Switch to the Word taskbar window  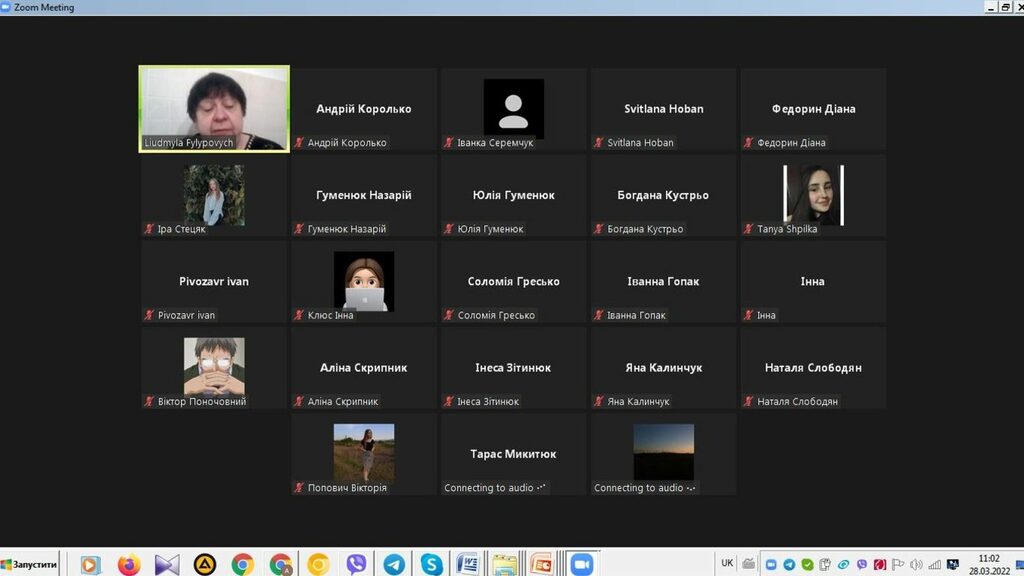pyautogui.click(x=467, y=564)
